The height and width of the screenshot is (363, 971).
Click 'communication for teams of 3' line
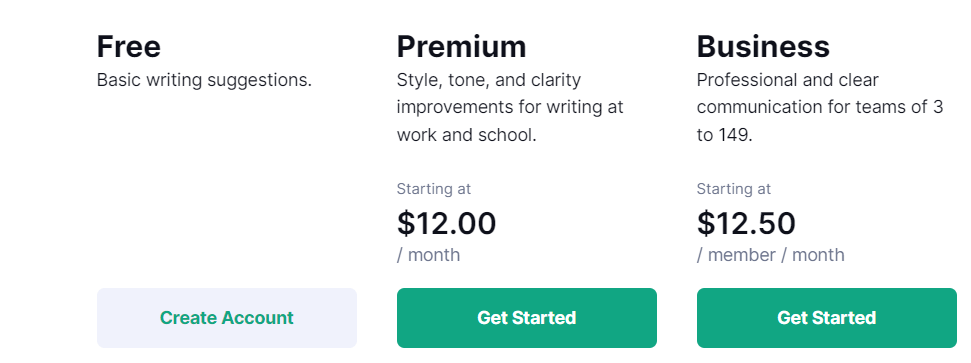click(x=820, y=107)
